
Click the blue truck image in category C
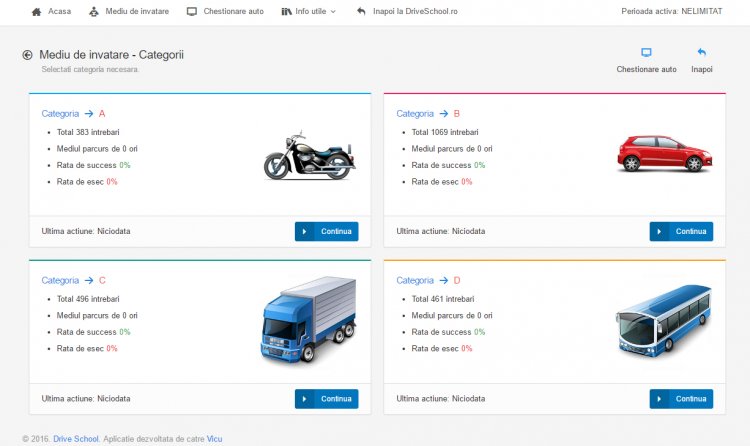click(x=309, y=319)
